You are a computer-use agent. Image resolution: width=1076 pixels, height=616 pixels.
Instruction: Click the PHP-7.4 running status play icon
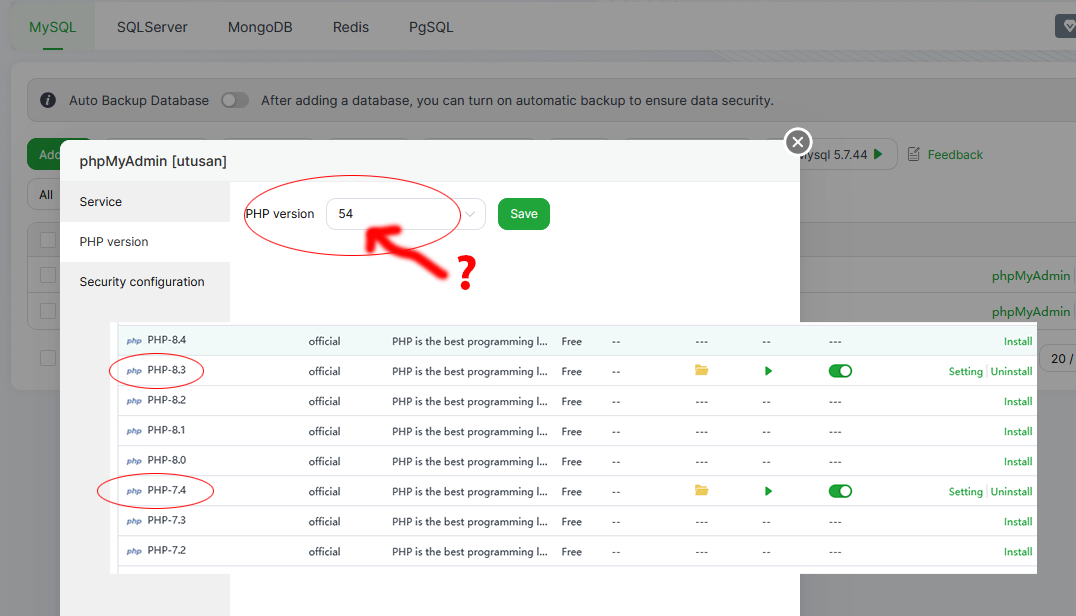tap(768, 491)
